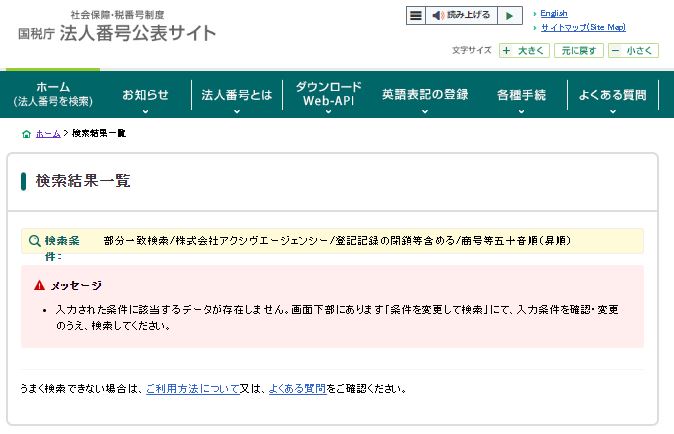Open the お知らせ menu
The image size is (674, 434).
pyautogui.click(x=145, y=95)
